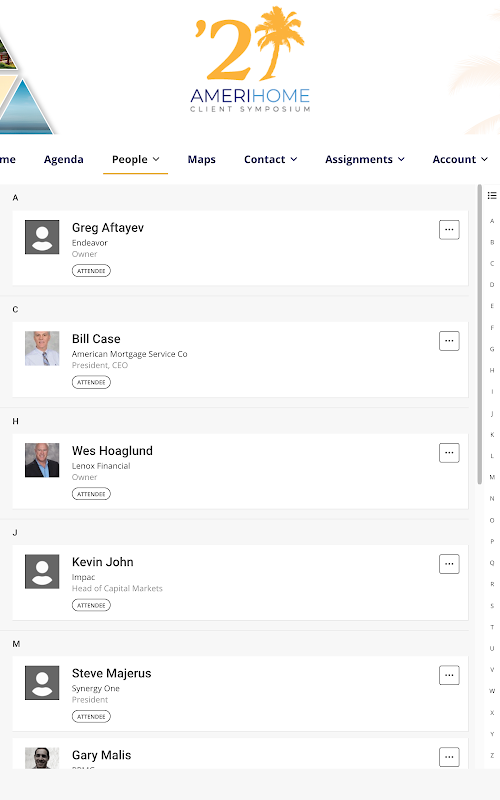Open Gary Malis's profile name
The height and width of the screenshot is (800, 500).
[x=102, y=755]
